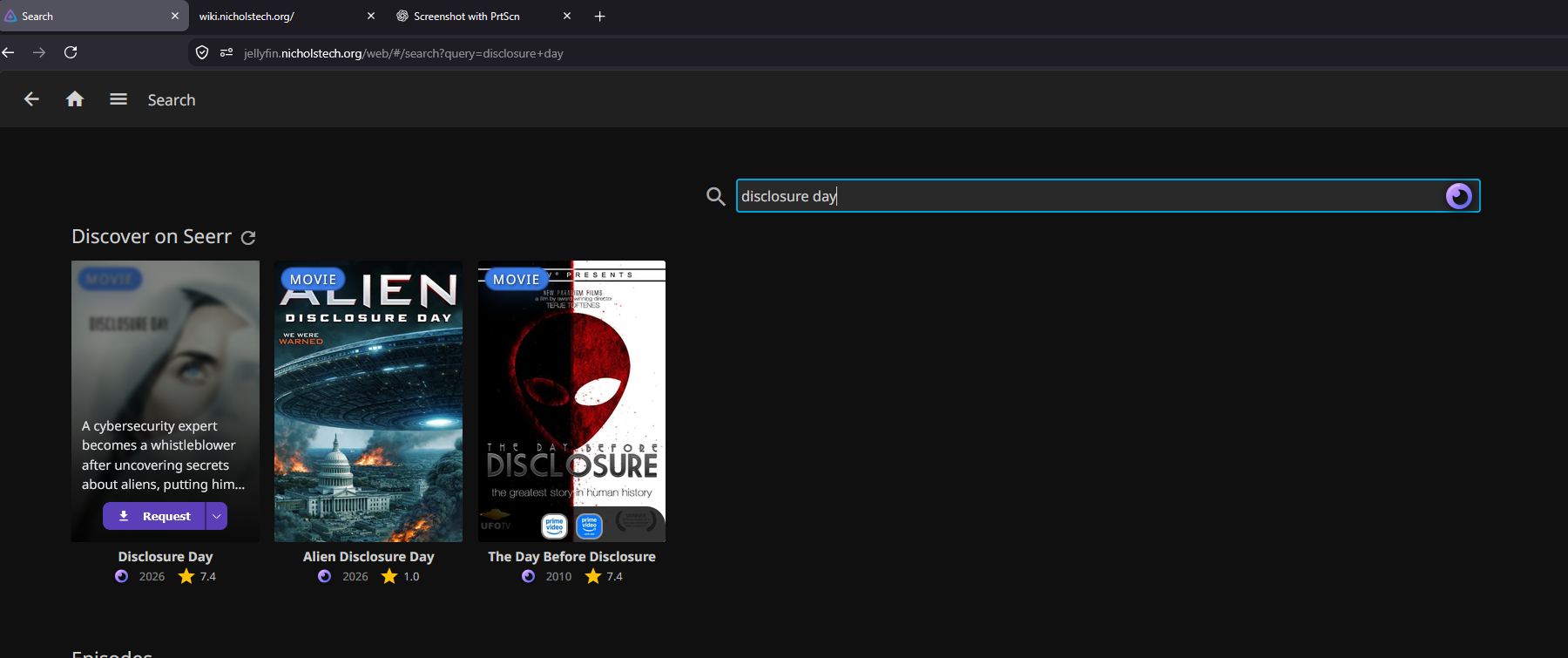This screenshot has width=1568, height=658.
Task: Click the browser back button
Action: [x=9, y=53]
